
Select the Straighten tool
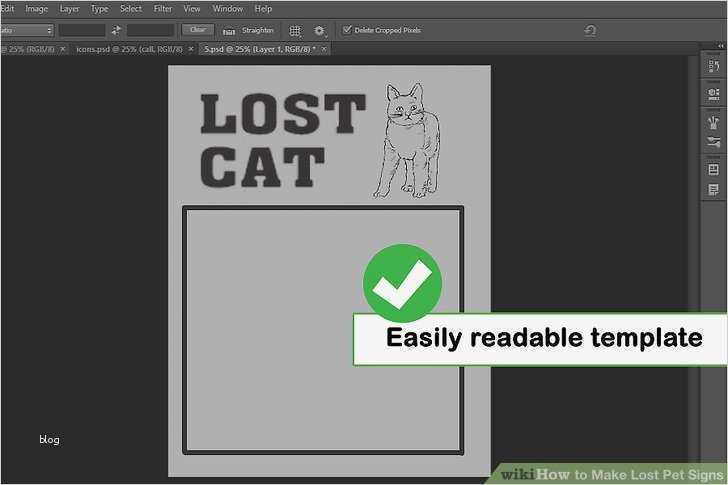[x=248, y=31]
